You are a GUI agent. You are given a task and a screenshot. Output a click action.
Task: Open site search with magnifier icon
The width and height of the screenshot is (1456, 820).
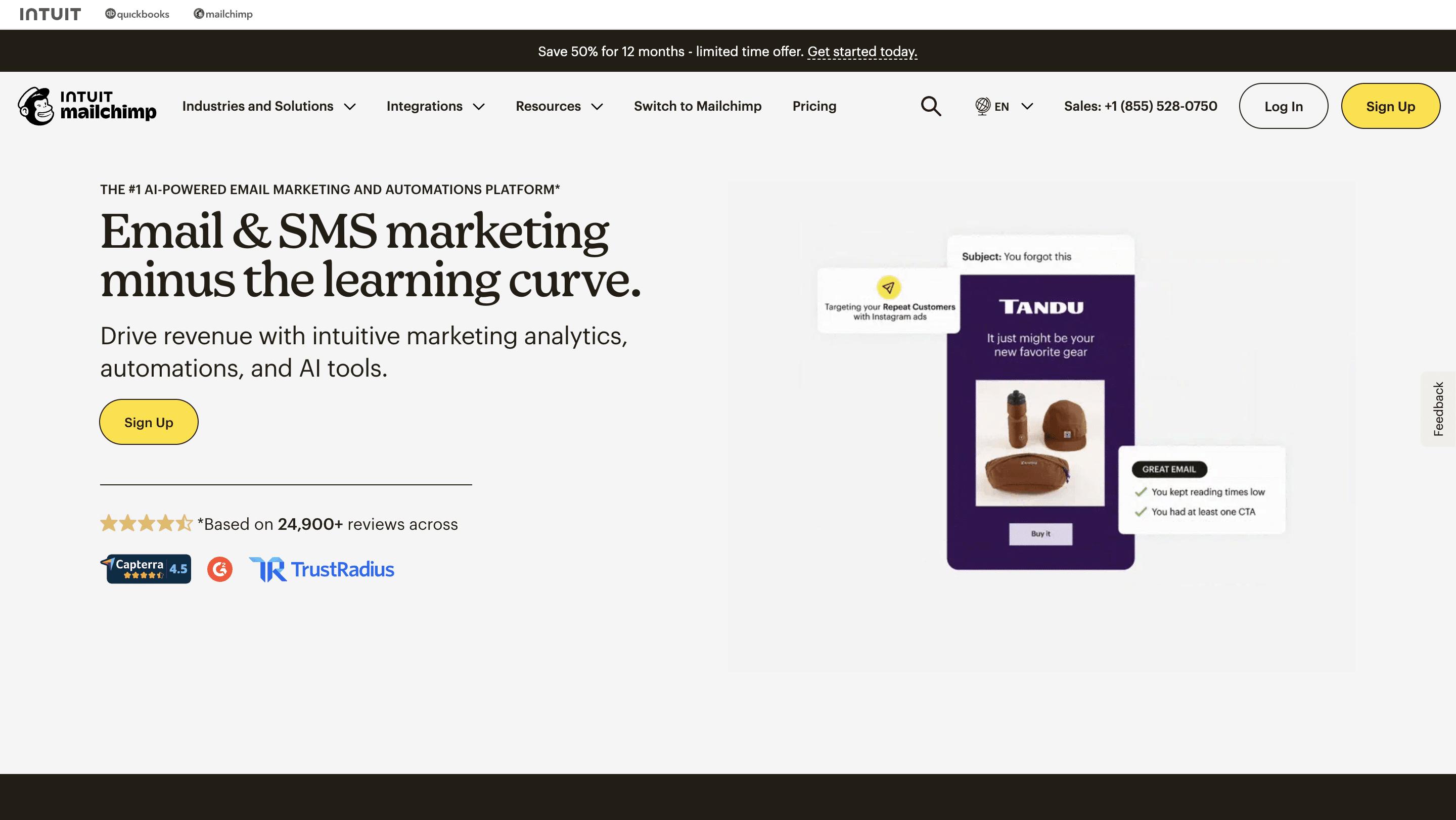pos(931,106)
